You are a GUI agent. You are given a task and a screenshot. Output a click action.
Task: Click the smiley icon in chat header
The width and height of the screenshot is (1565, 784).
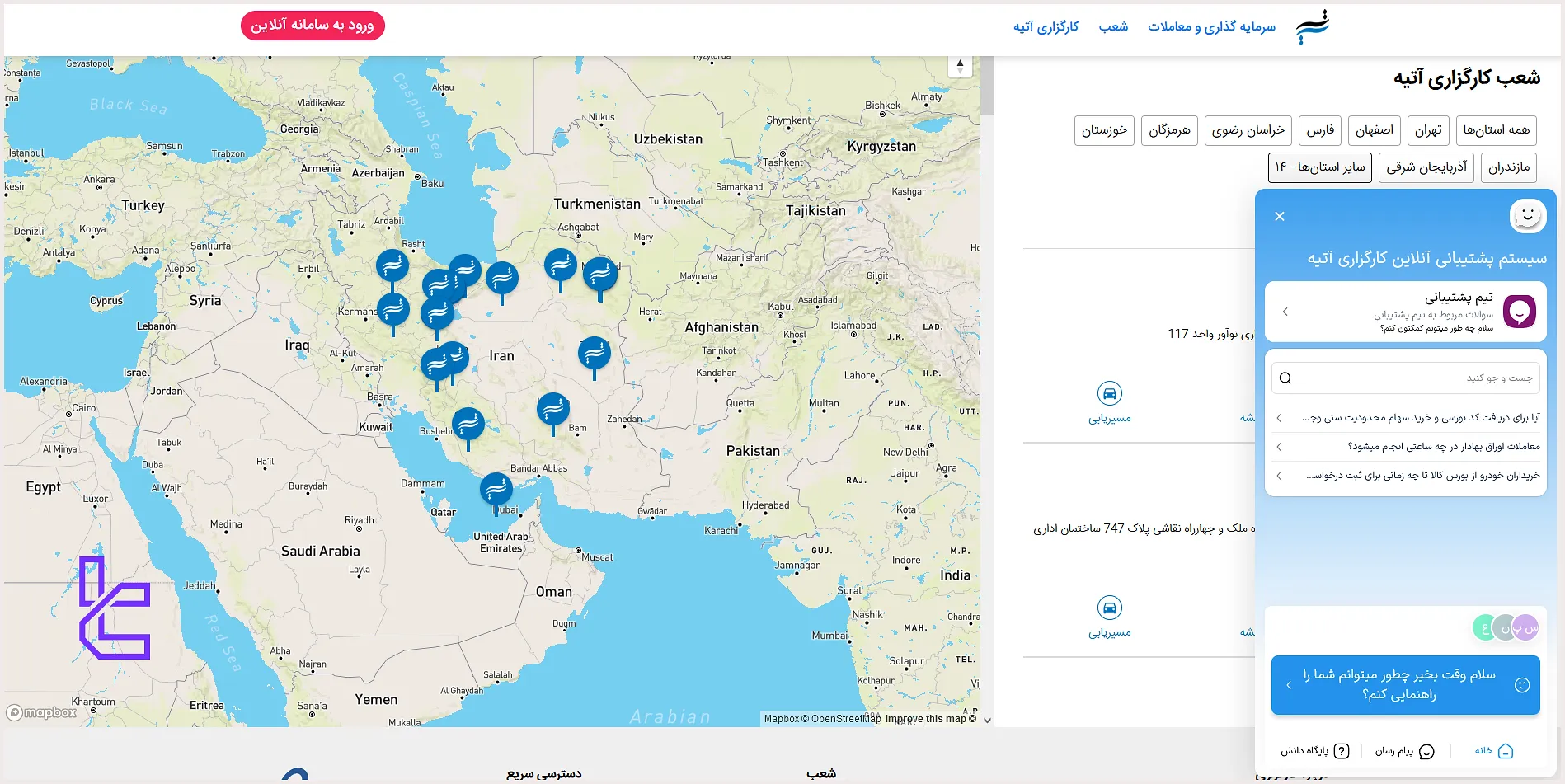click(1528, 215)
